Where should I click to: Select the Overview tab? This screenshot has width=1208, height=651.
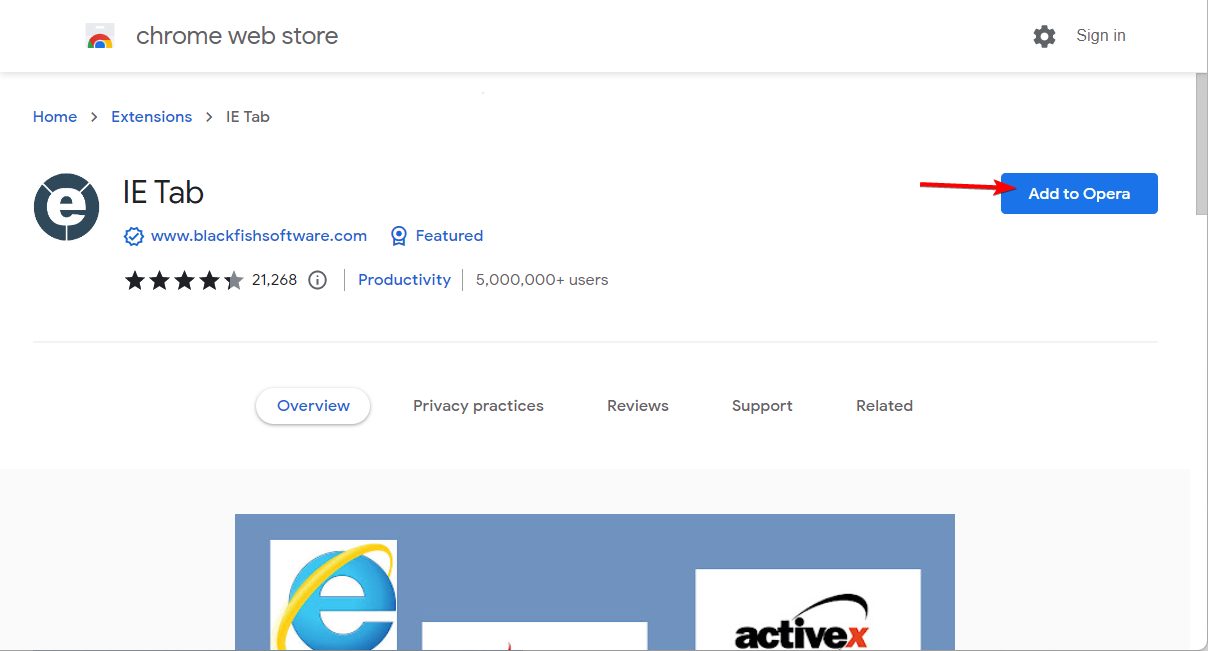coord(313,406)
